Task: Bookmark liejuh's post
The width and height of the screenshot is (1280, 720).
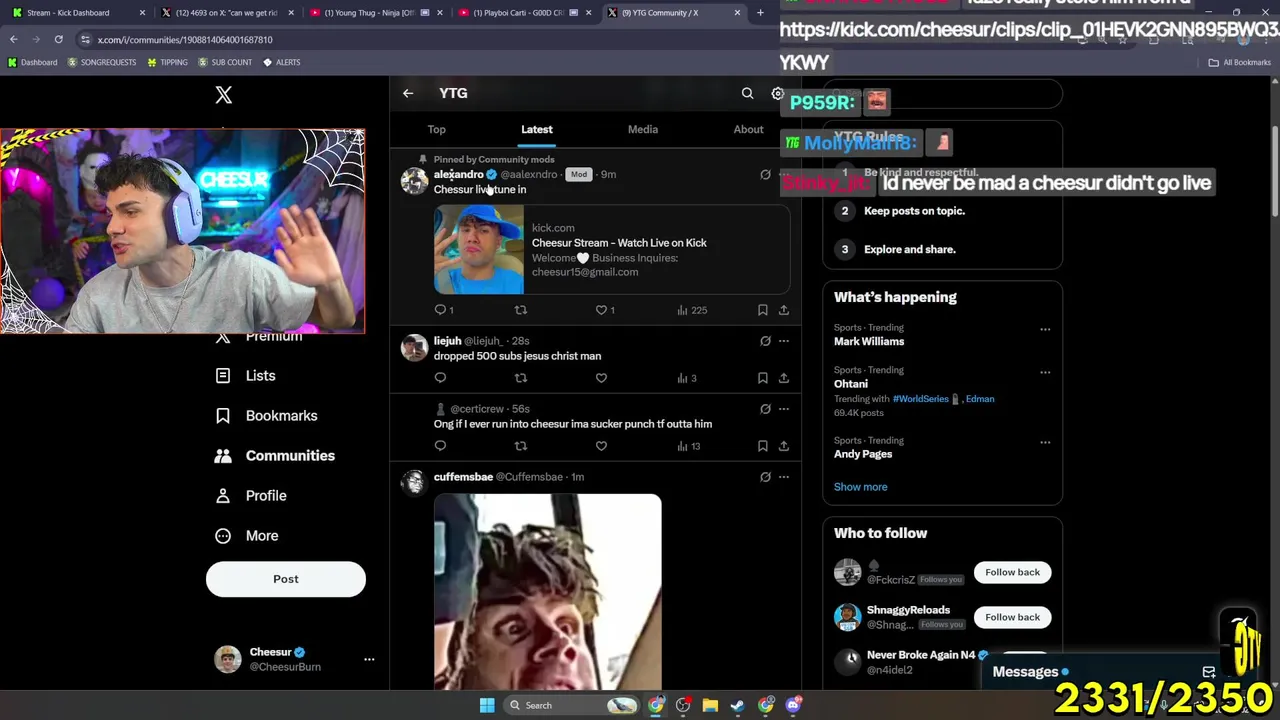Action: point(762,378)
